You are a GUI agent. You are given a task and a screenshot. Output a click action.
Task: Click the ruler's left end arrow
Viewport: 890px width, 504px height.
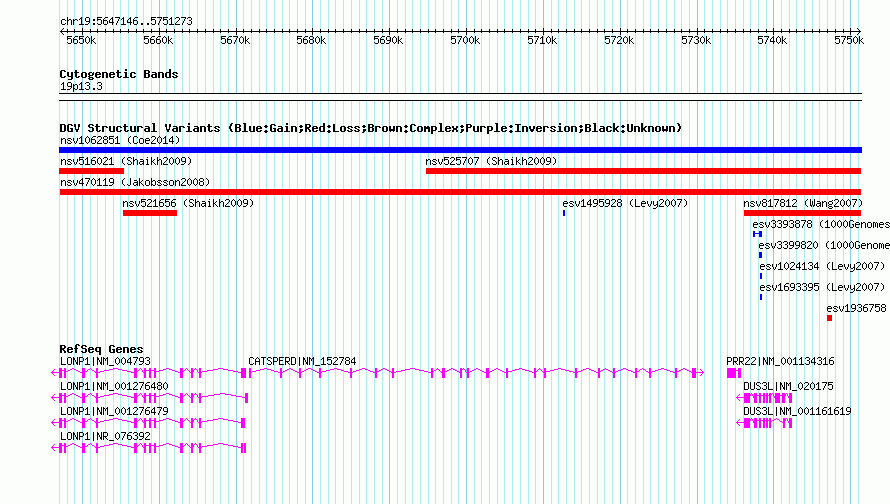(61, 31)
